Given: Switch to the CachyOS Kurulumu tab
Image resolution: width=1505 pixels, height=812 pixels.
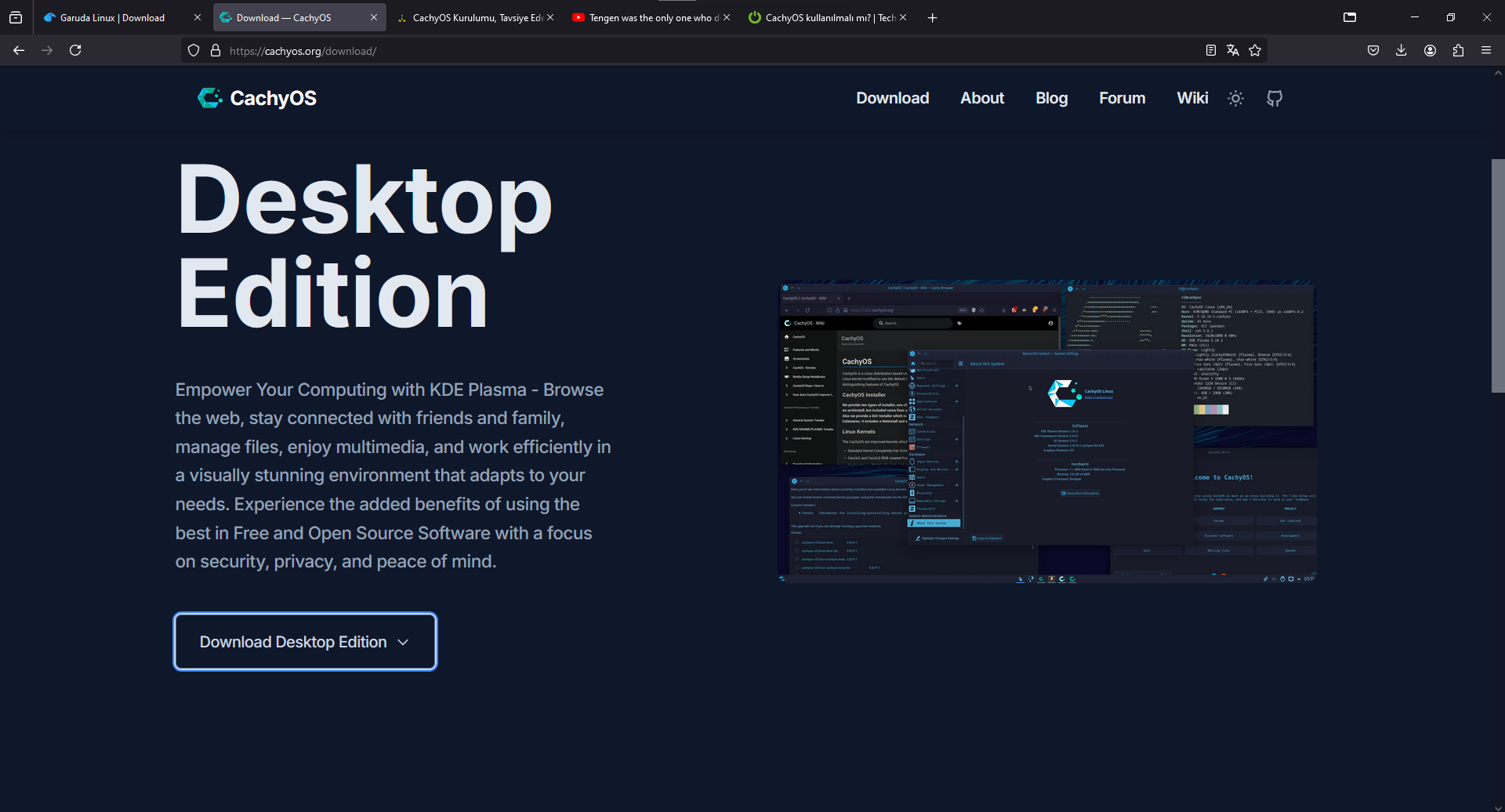Looking at the screenshot, I should [x=477, y=17].
